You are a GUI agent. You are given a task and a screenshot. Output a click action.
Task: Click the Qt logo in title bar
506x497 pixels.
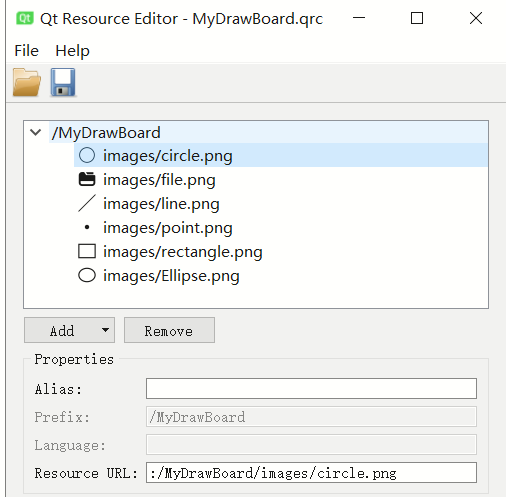click(25, 18)
